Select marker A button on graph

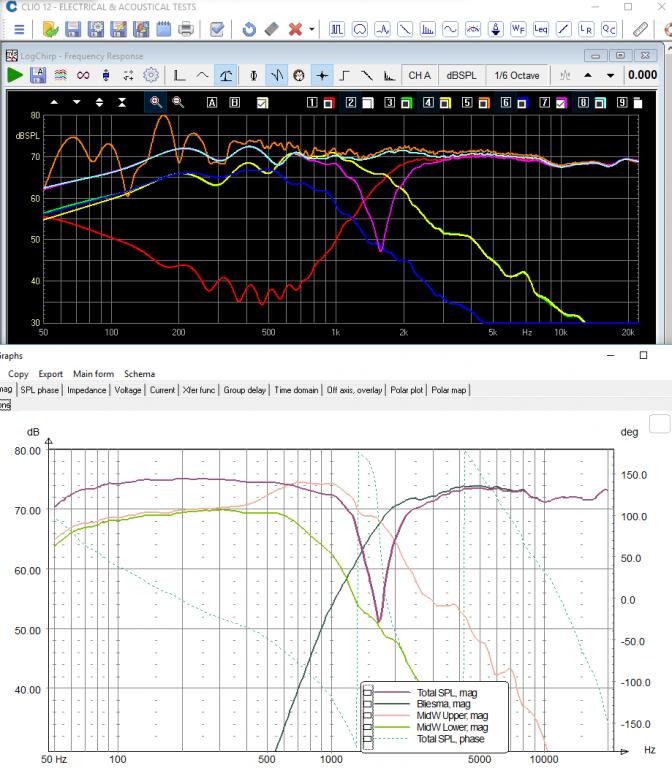(x=212, y=102)
